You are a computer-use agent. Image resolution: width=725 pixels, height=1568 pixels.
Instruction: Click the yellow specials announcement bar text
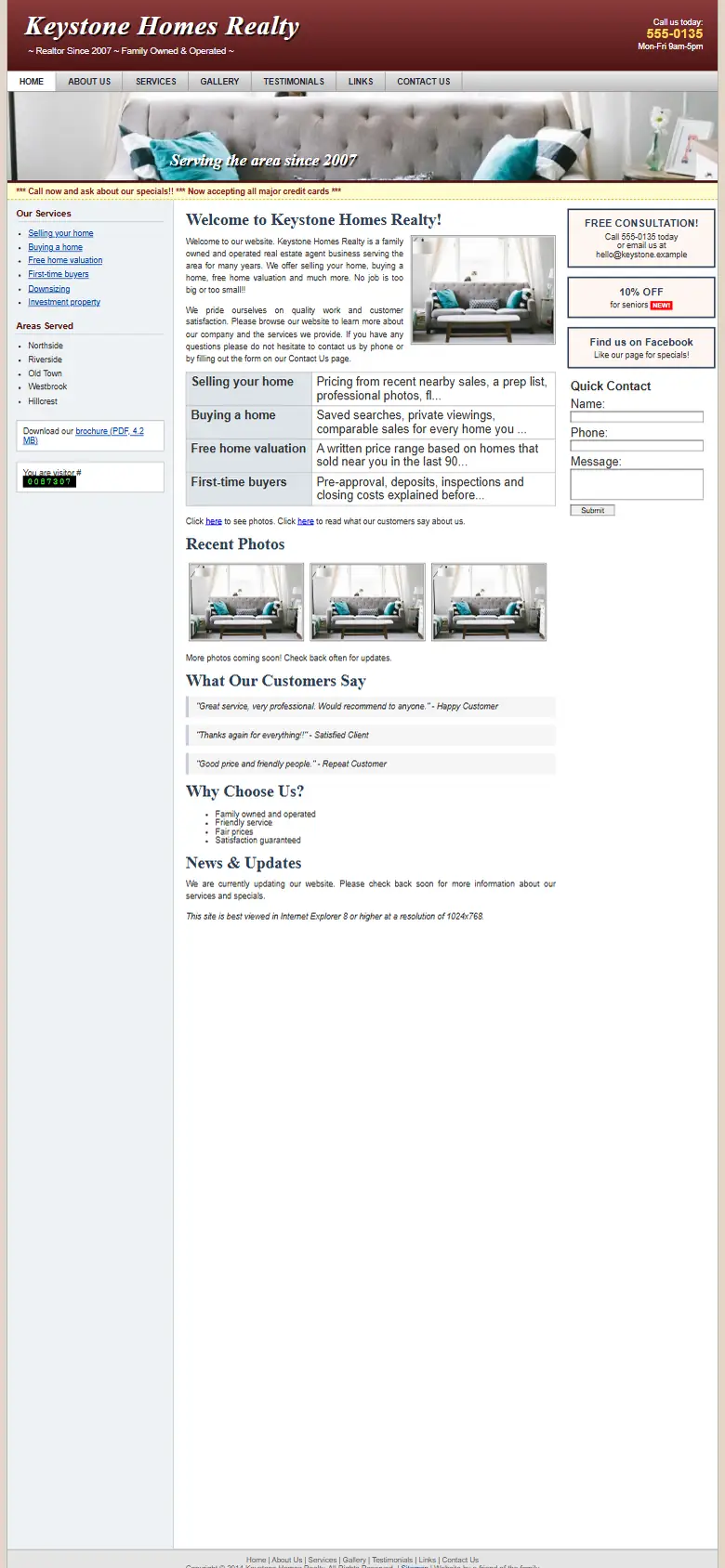pos(178,191)
